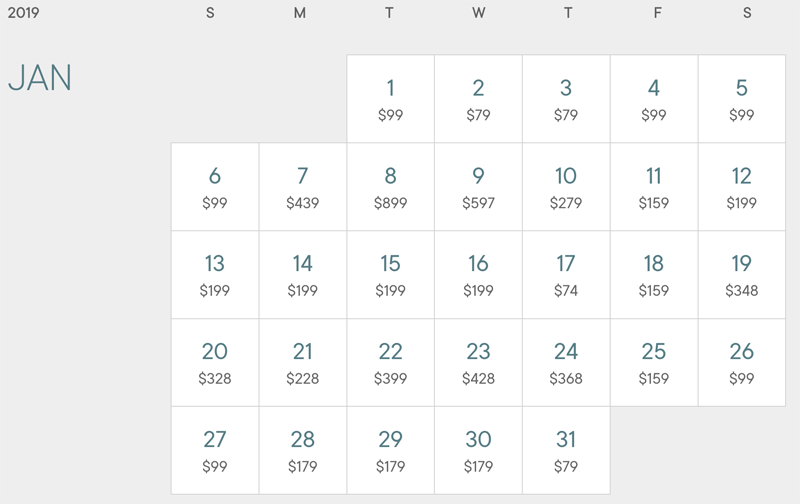Choose January 31 fare of $79
The image size is (800, 504).
(566, 451)
